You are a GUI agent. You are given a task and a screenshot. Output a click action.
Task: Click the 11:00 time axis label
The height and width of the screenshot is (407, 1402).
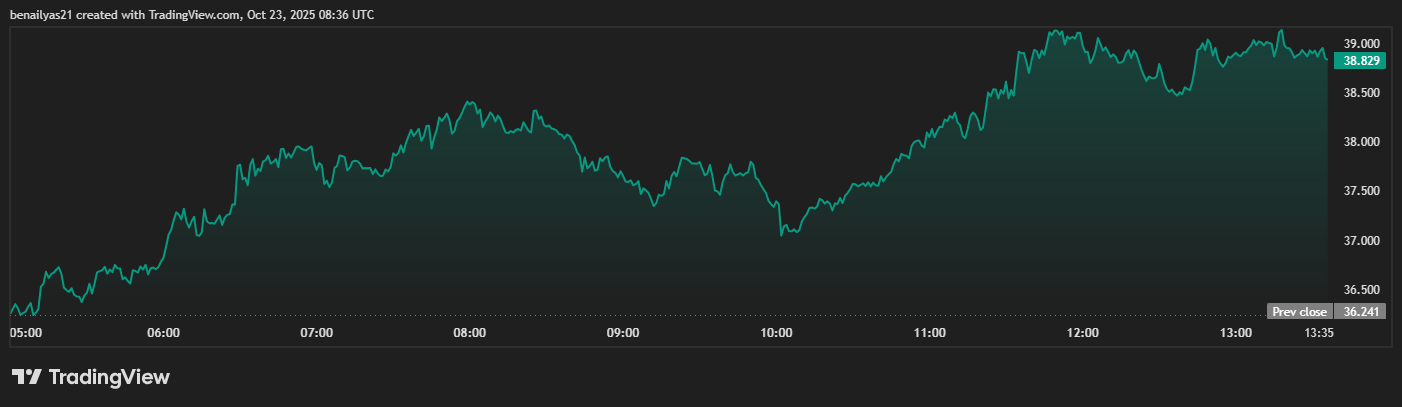pos(930,332)
